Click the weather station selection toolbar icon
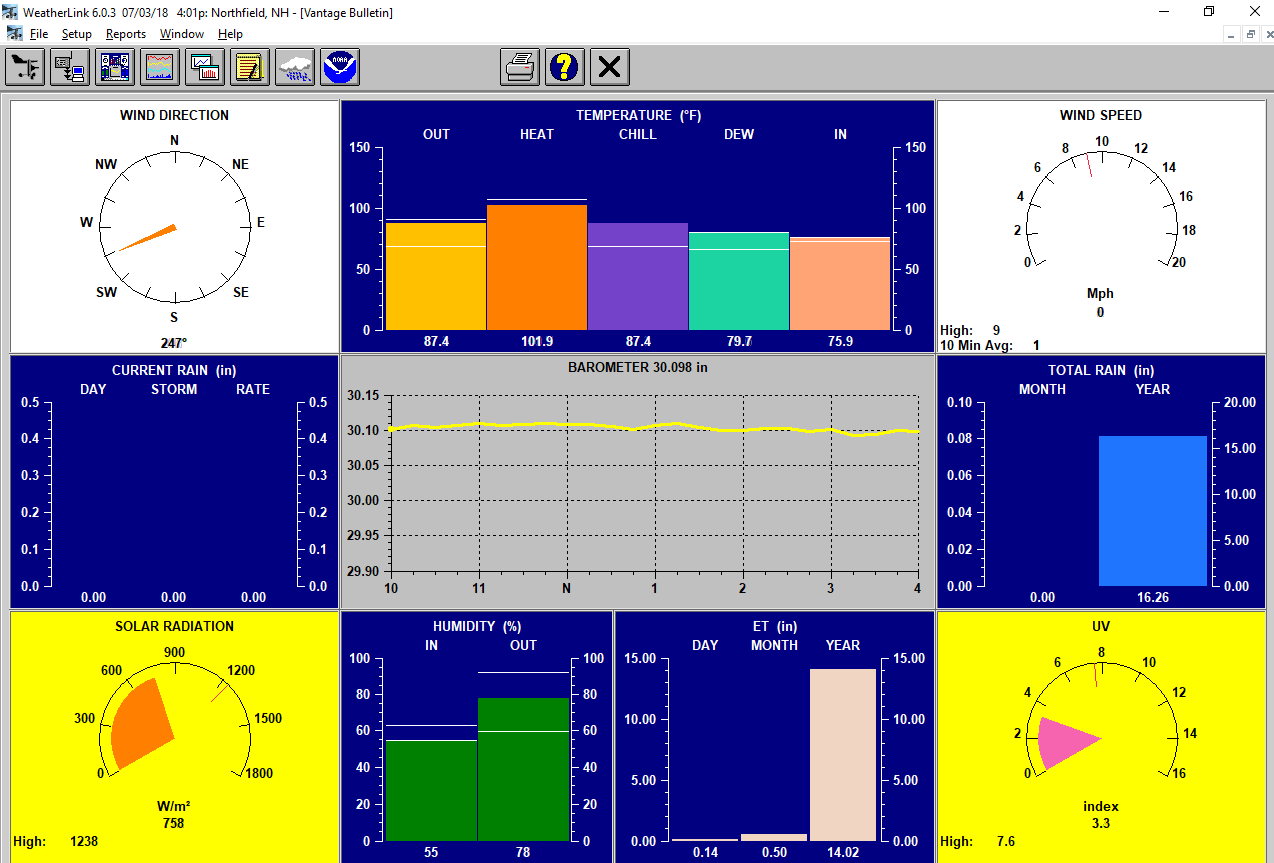The image size is (1274, 863). click(x=25, y=67)
